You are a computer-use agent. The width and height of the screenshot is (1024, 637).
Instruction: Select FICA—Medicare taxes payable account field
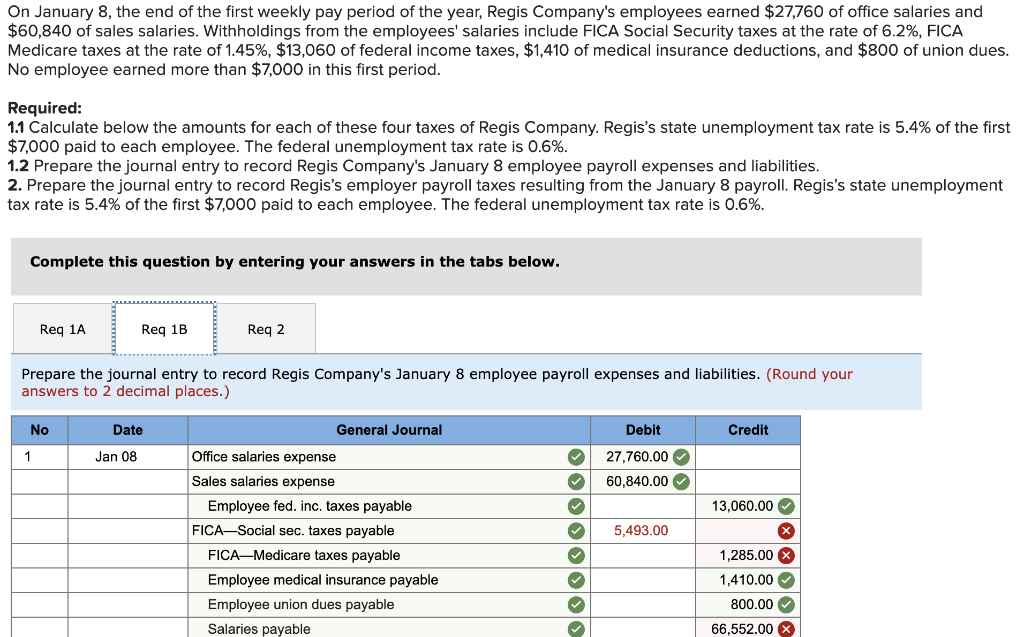[x=389, y=555]
